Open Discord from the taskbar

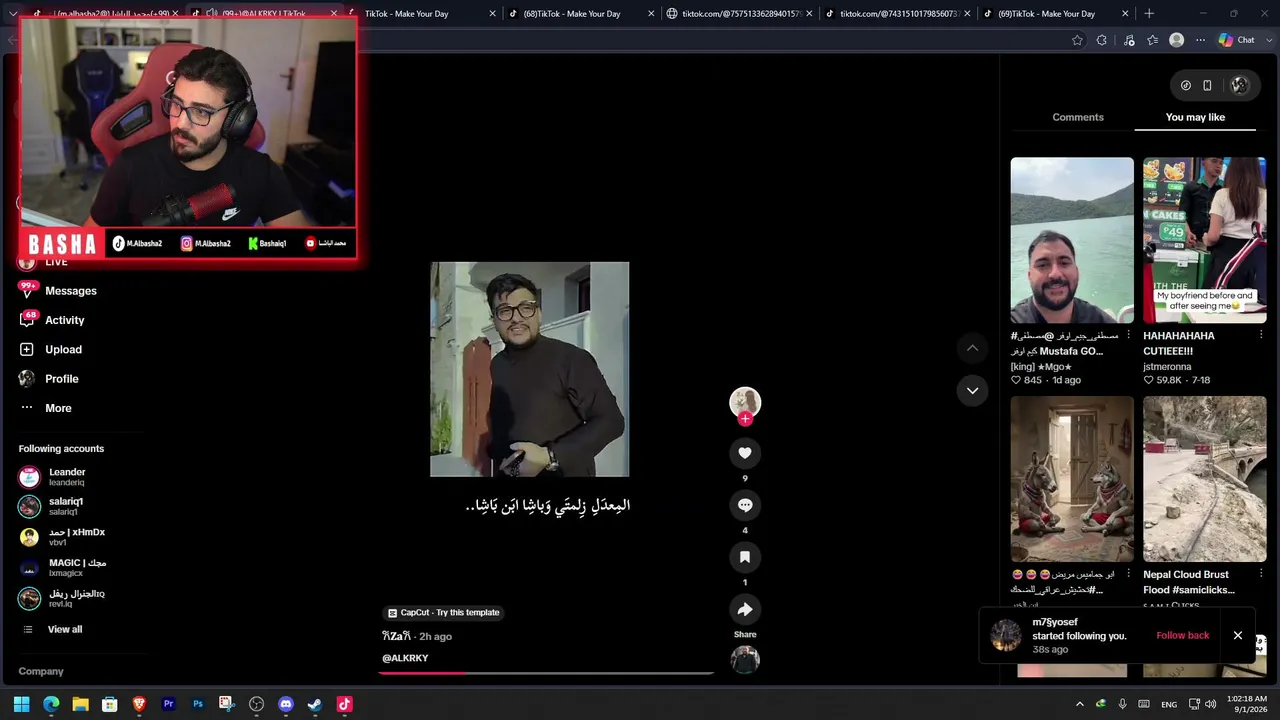(x=286, y=704)
